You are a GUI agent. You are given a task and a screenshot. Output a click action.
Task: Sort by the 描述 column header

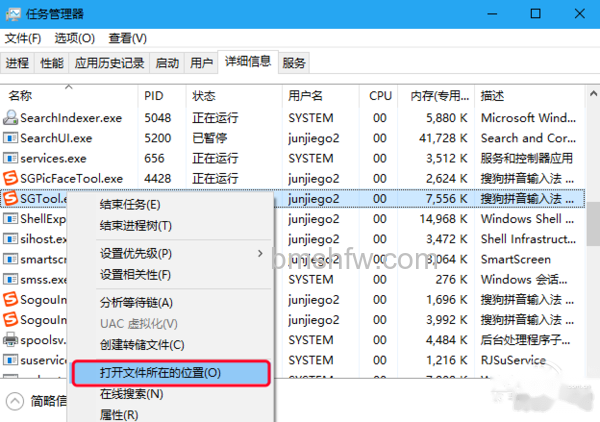tap(530, 95)
